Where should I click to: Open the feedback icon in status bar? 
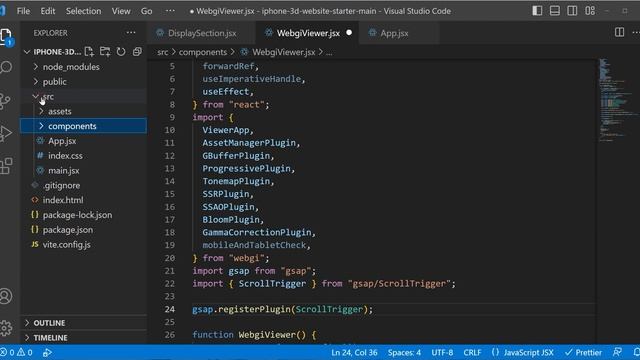618,352
